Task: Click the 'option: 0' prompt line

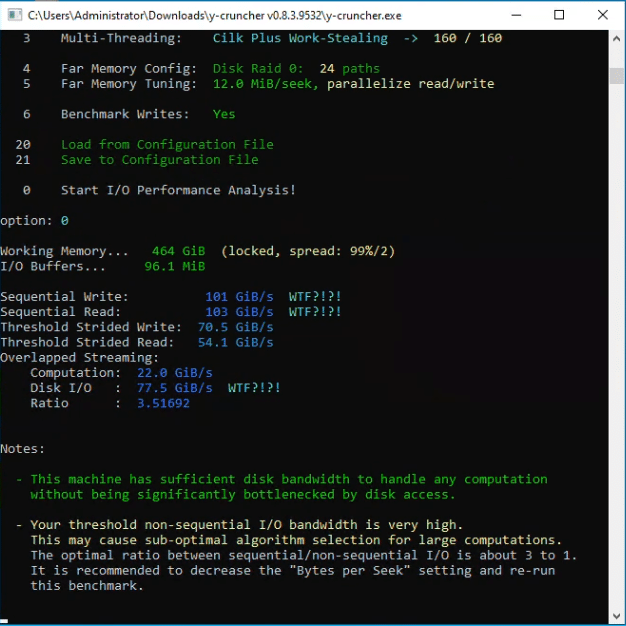Action: 34,221
